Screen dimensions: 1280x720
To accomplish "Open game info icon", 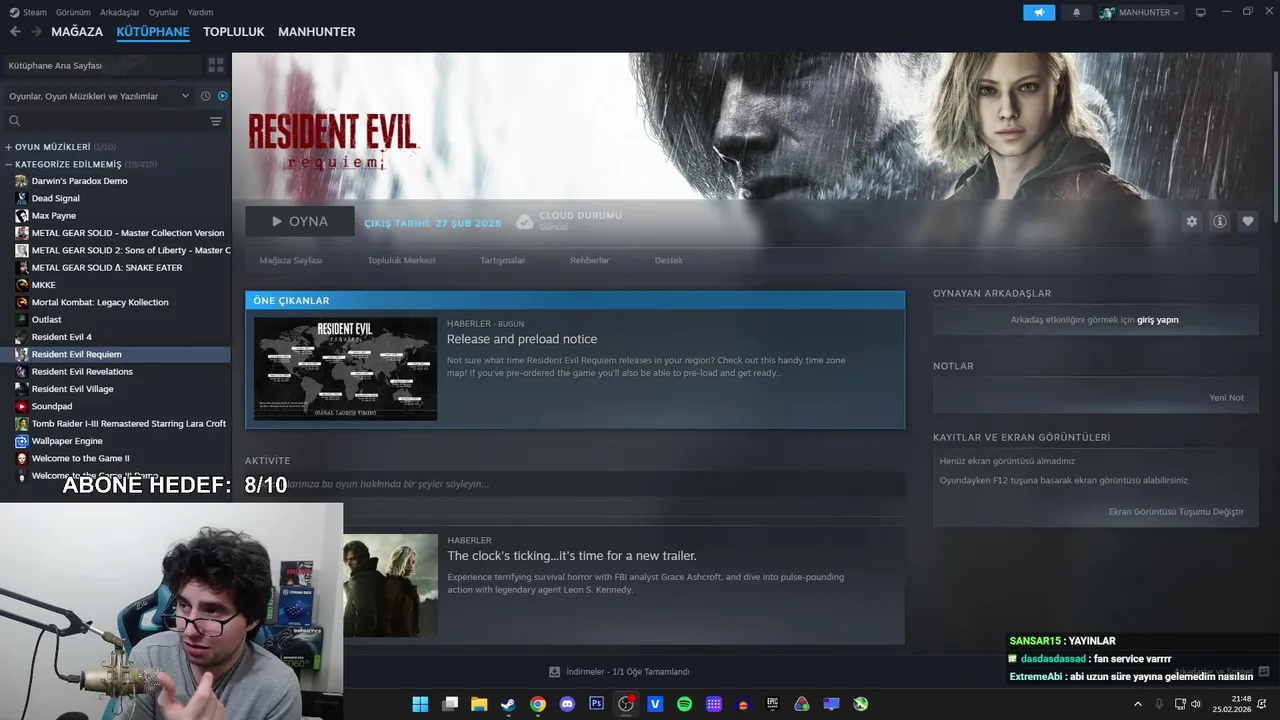I will 1219,222.
